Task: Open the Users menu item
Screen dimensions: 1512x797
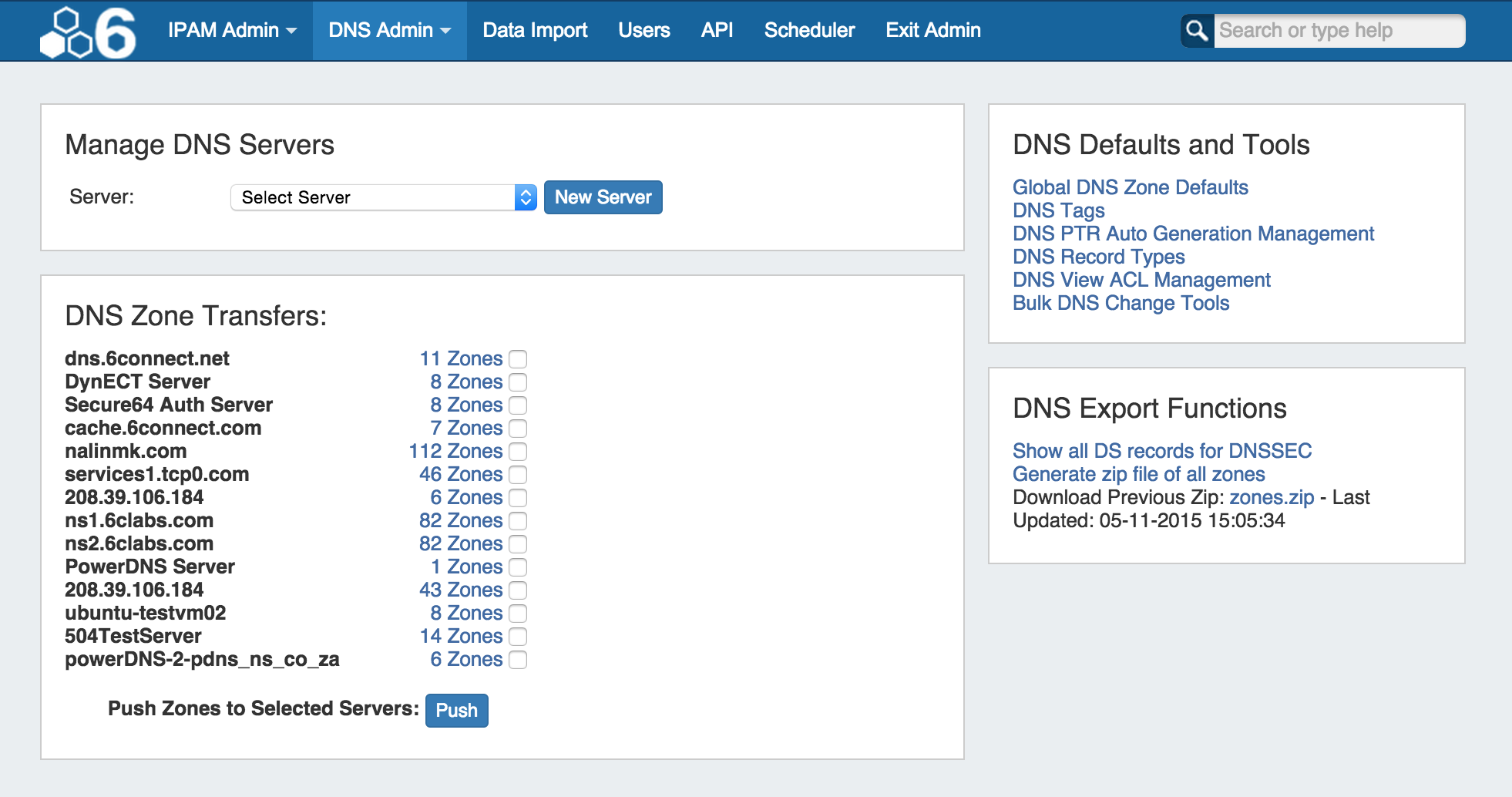Action: [x=643, y=31]
